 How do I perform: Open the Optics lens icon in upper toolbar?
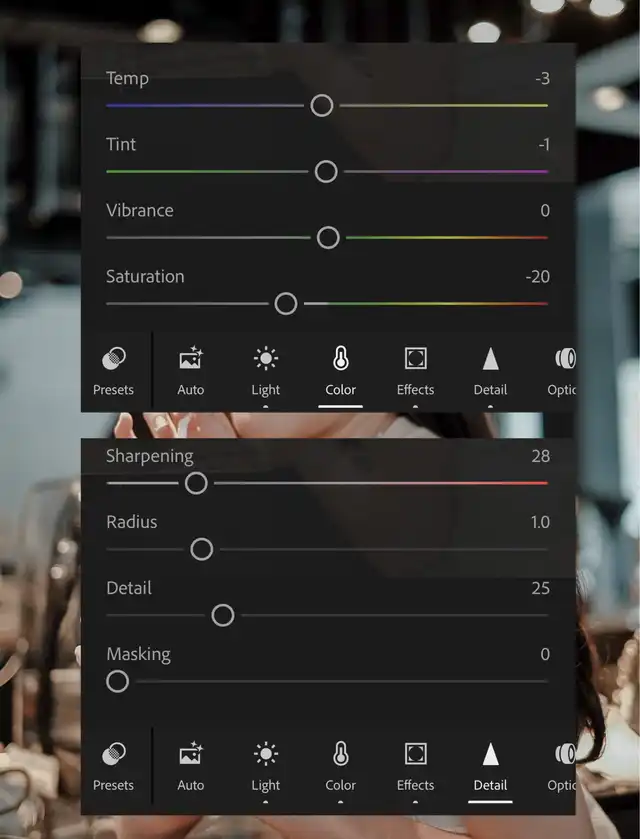pos(565,359)
